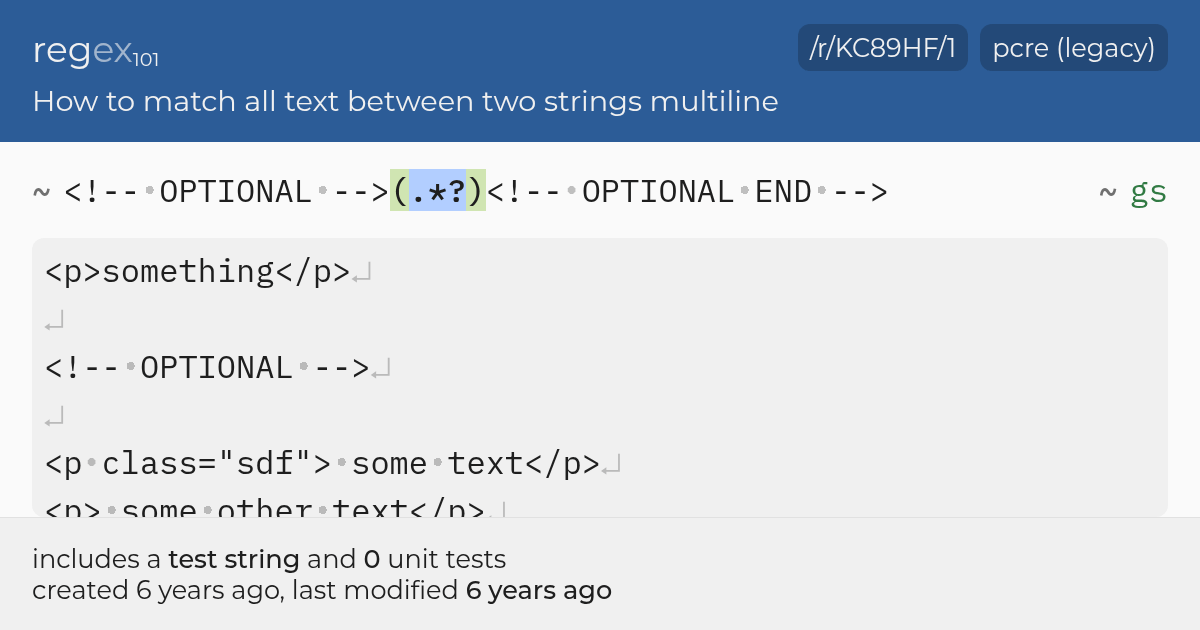Click the '<!-- OPTIONAL -->' prefix in the regex
The width and height of the screenshot is (1200, 630).
(227, 191)
